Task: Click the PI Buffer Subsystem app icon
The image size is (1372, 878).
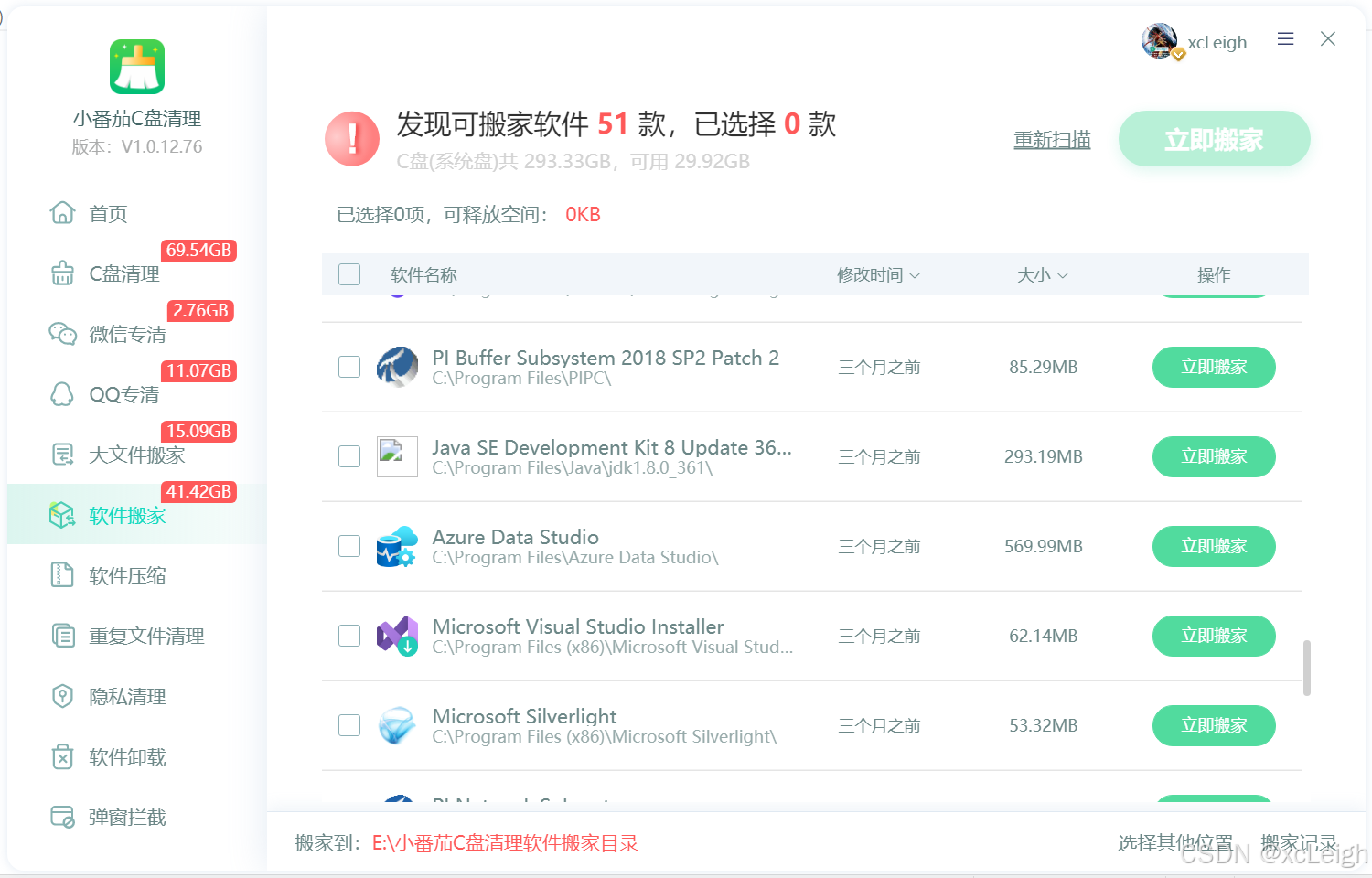Action: [397, 367]
